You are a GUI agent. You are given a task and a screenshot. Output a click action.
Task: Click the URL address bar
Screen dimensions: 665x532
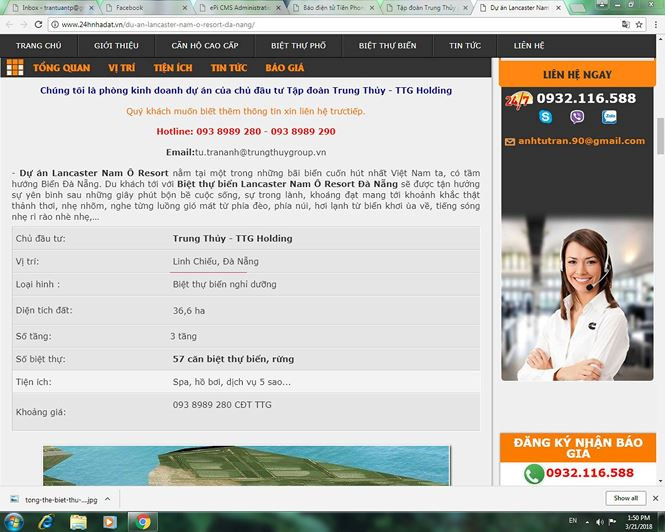click(x=335, y=25)
